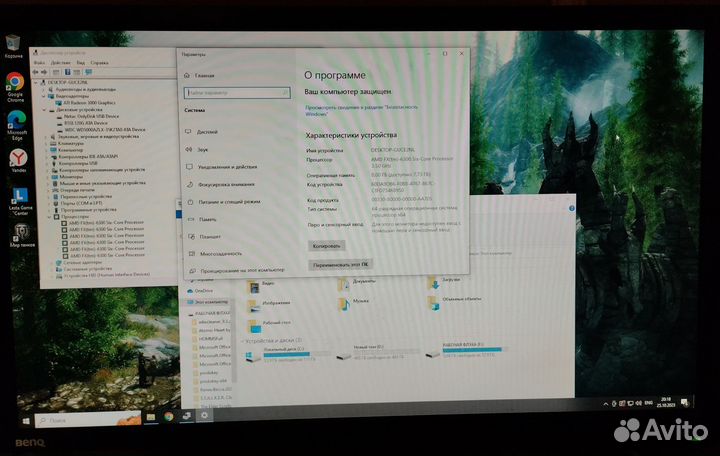Select Питание и спящий режим in Settings
720x456 pixels.
tap(230, 202)
